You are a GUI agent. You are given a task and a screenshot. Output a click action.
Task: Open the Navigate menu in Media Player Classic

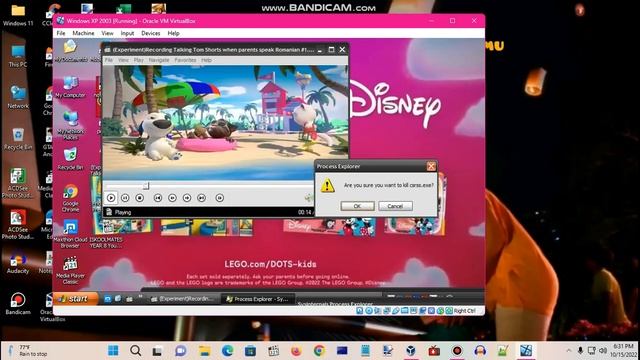point(159,60)
